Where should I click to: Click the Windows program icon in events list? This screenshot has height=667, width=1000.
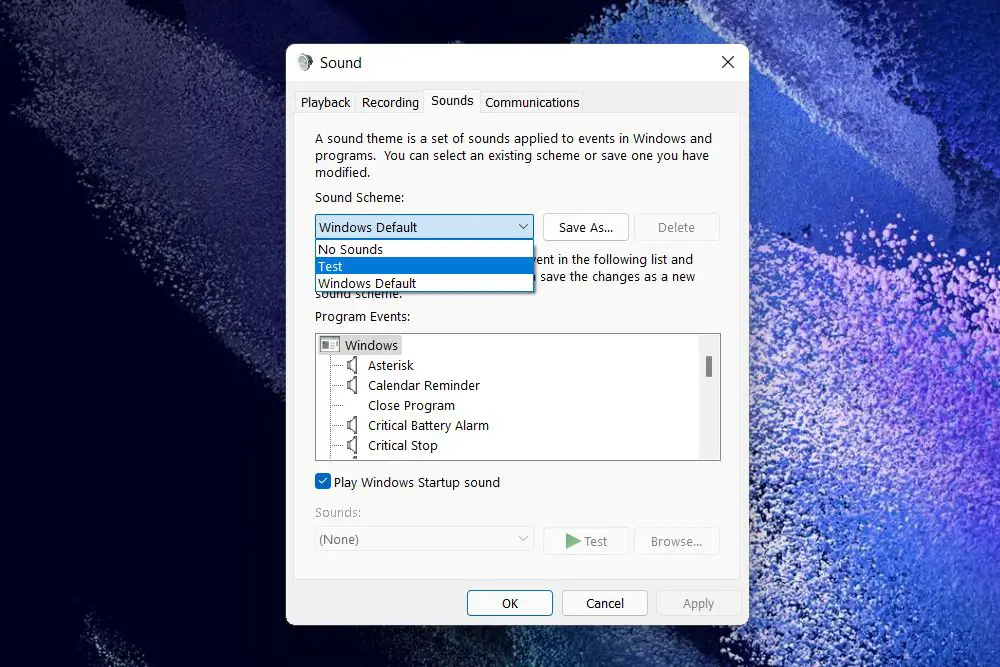point(330,345)
